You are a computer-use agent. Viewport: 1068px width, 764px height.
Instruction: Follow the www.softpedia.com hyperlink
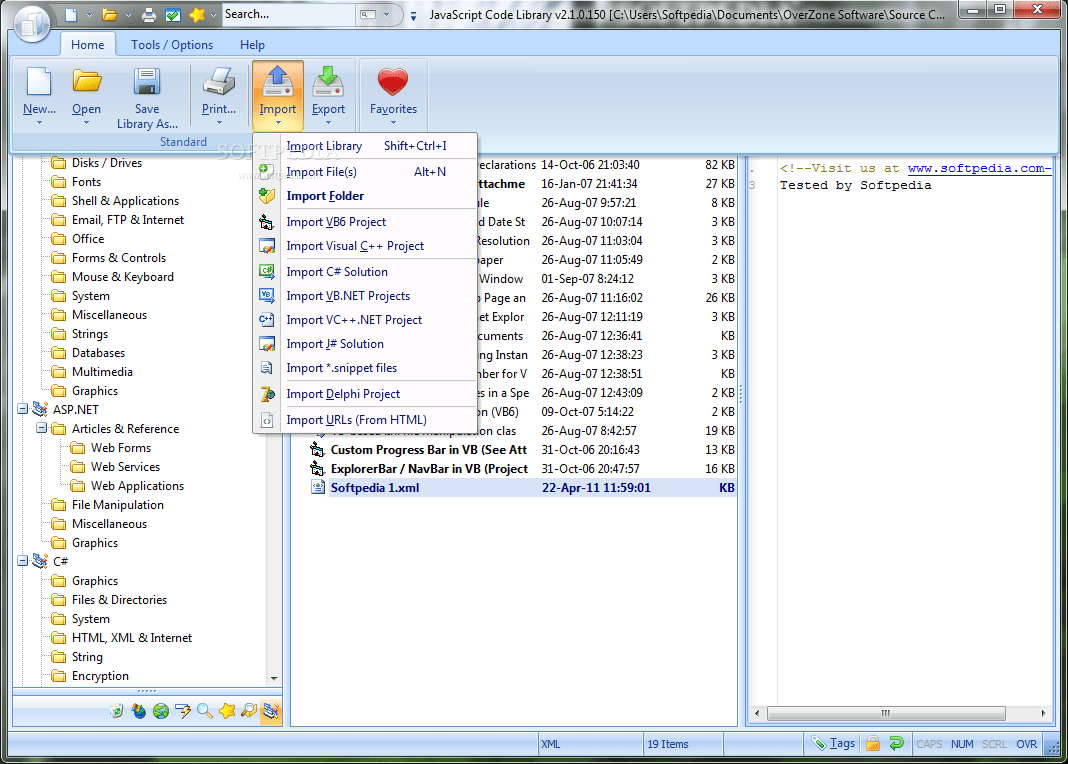978,167
